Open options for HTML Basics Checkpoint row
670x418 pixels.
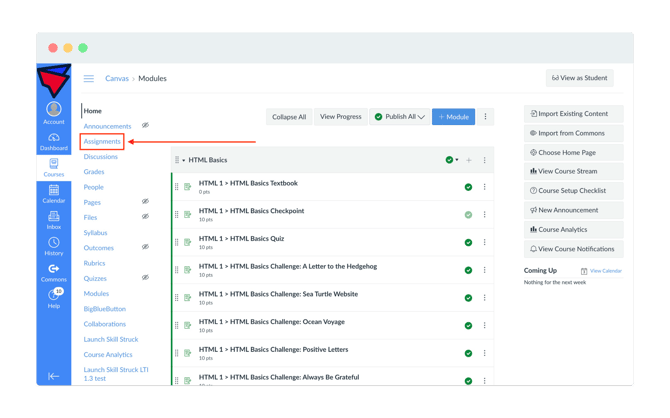coord(485,215)
